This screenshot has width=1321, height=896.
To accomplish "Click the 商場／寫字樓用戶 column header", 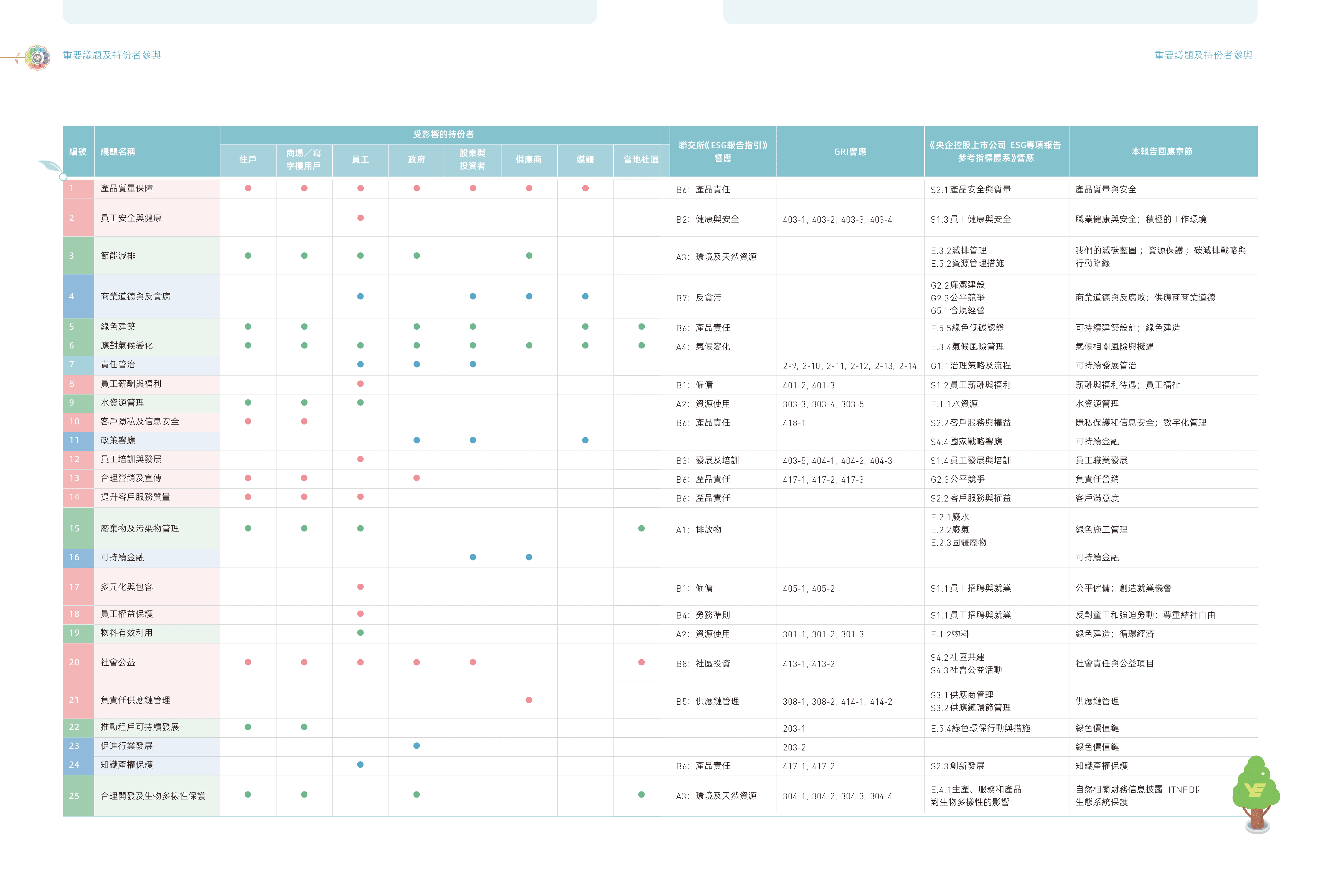I will 304,160.
